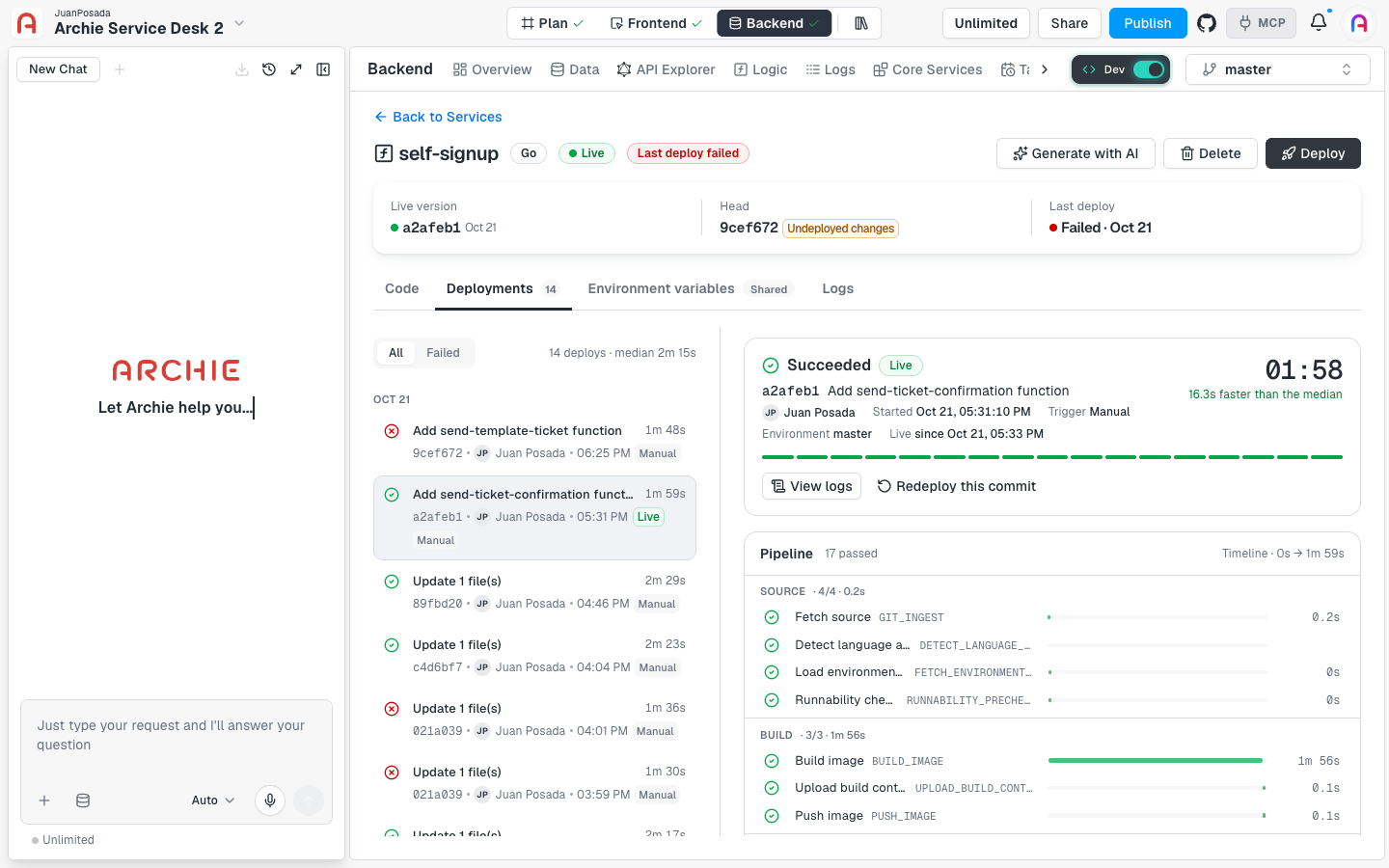Click the send message arrow button

(309, 800)
